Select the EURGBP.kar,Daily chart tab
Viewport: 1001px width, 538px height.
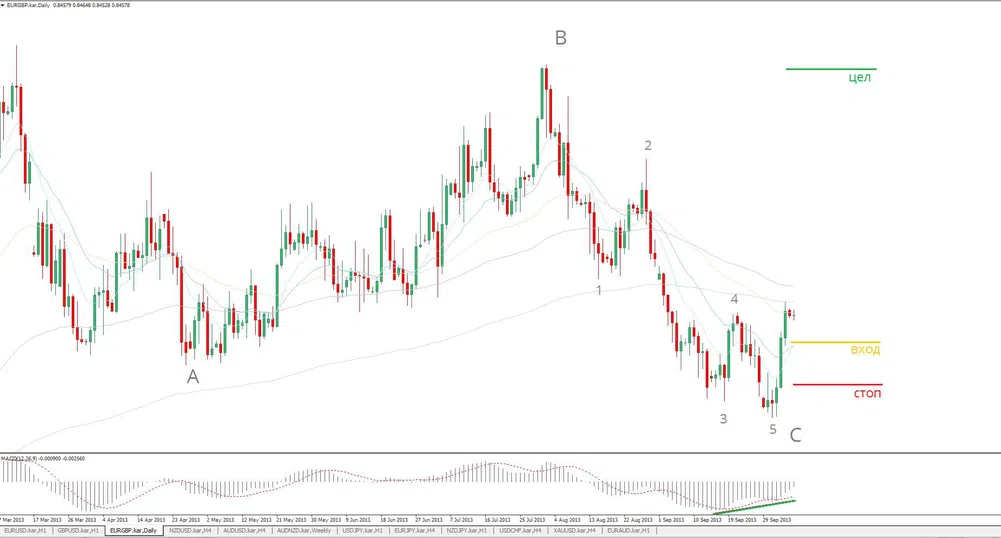point(133,530)
